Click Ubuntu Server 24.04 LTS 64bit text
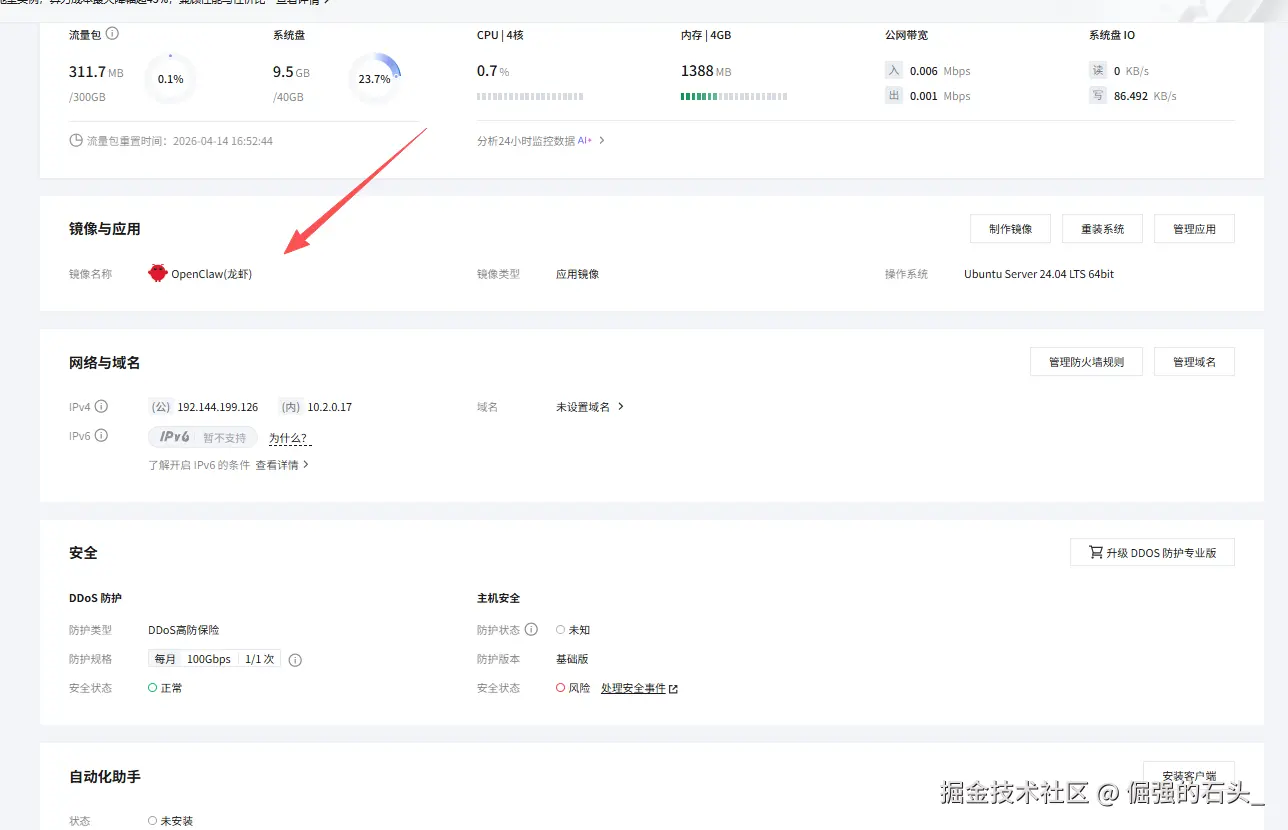This screenshot has height=830, width=1288. [1039, 274]
